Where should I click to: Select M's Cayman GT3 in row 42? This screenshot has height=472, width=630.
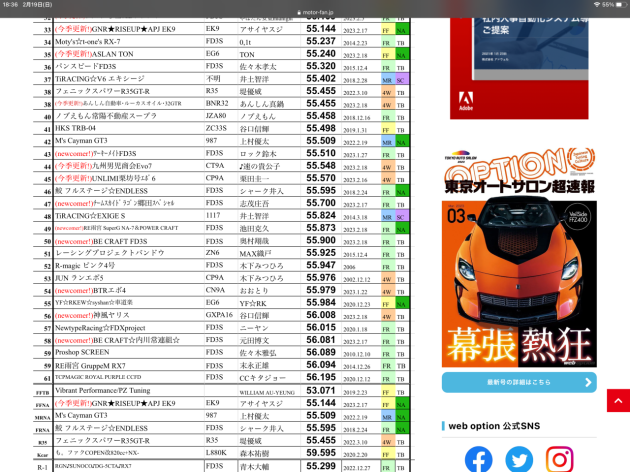[x=81, y=141]
